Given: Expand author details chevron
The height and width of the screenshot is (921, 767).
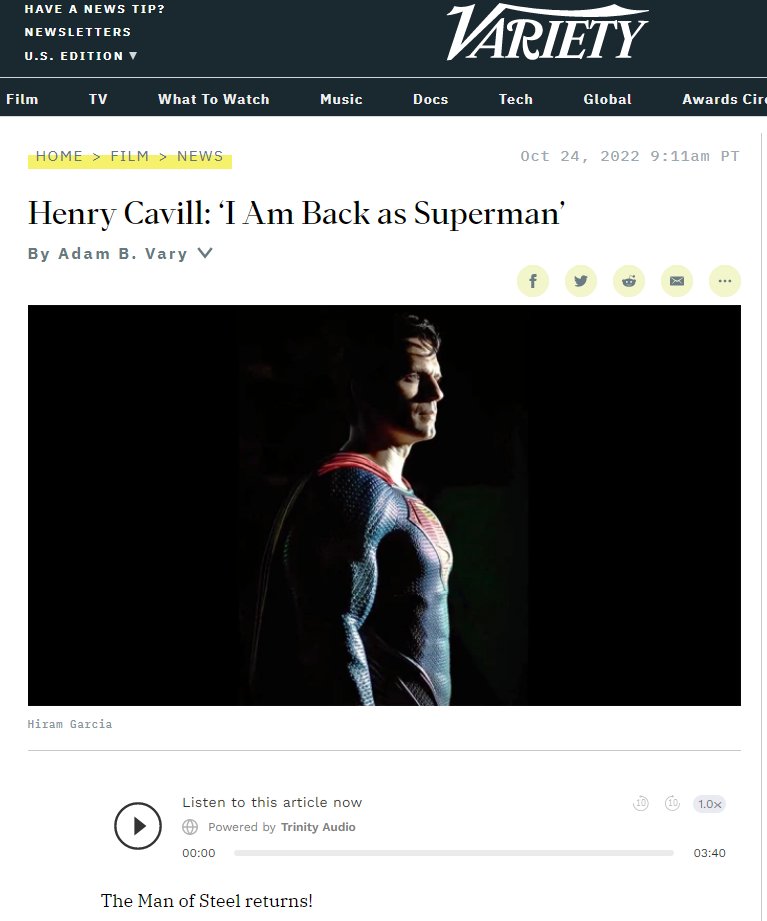Looking at the screenshot, I should [204, 253].
